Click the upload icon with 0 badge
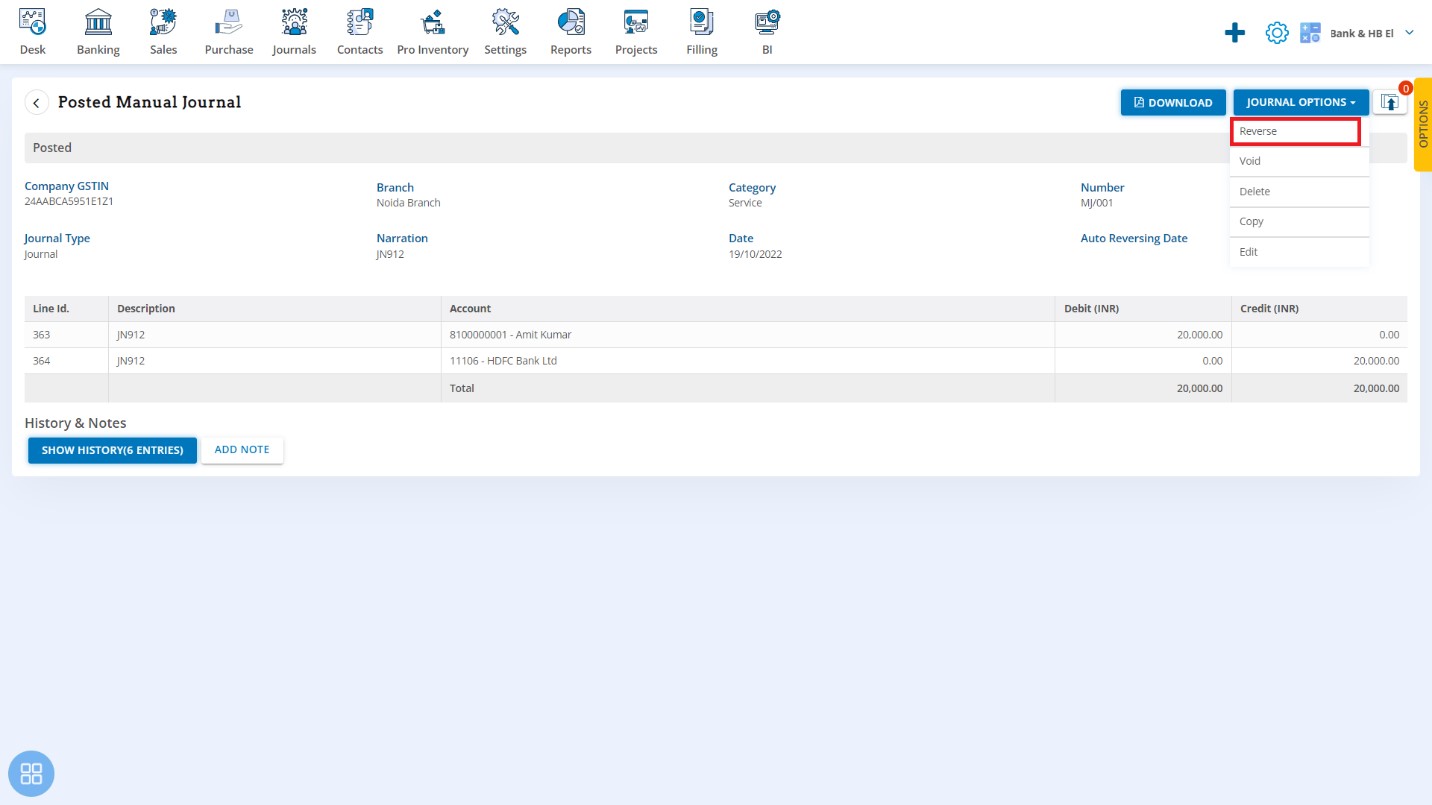Image resolution: width=1432 pixels, height=805 pixels. tap(1390, 102)
